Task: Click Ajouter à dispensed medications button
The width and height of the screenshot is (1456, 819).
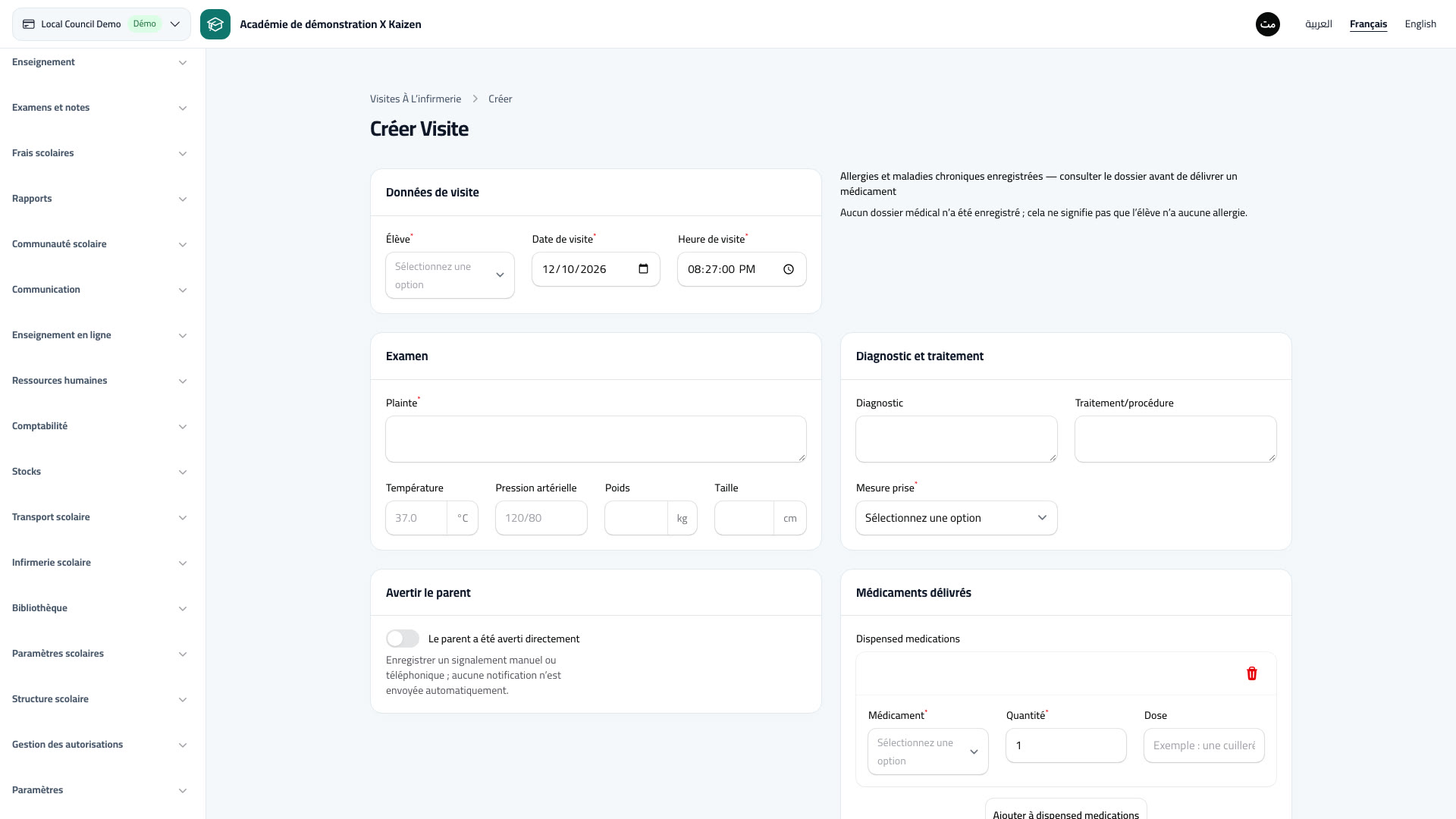Action: [1065, 810]
